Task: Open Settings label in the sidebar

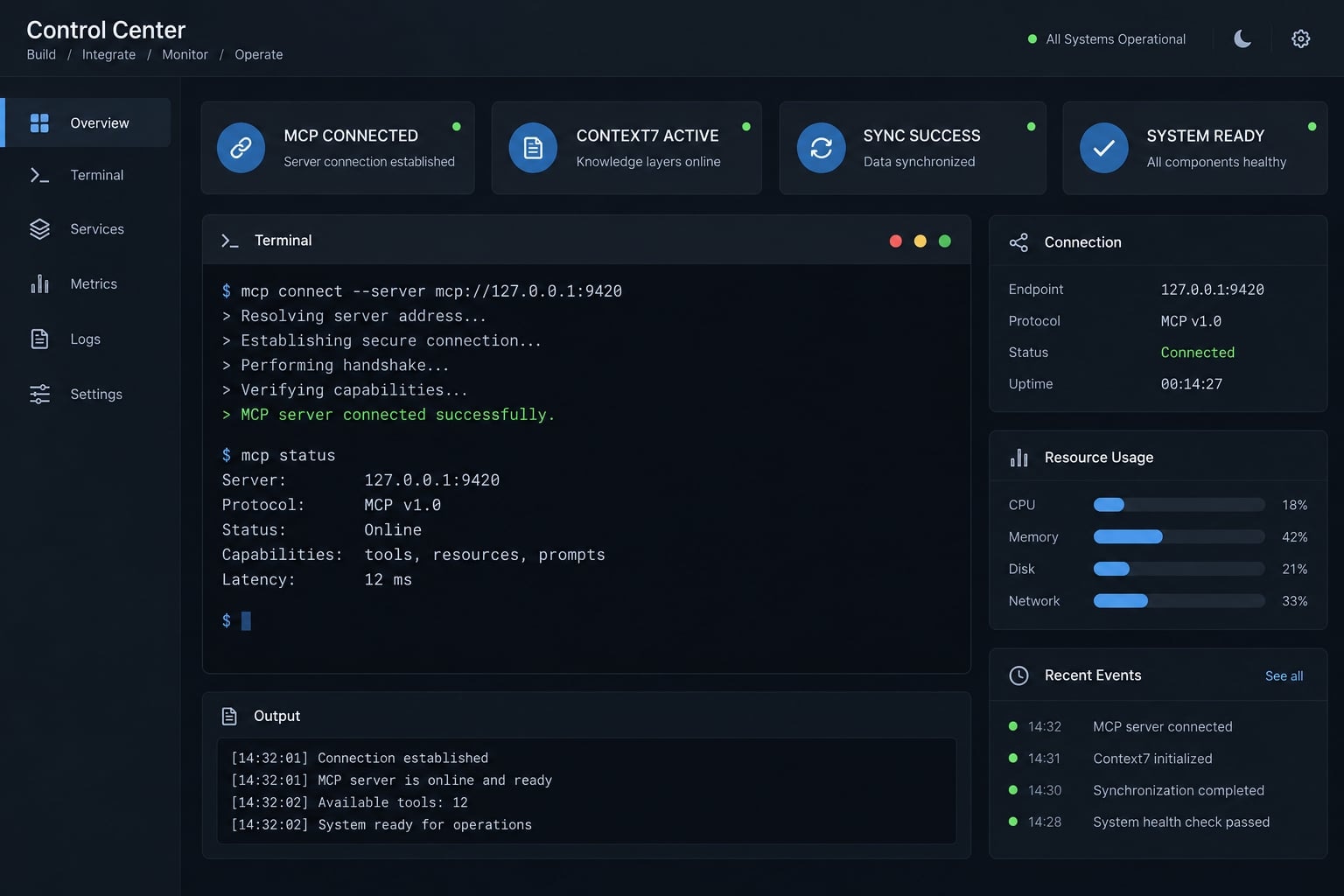Action: [x=96, y=394]
